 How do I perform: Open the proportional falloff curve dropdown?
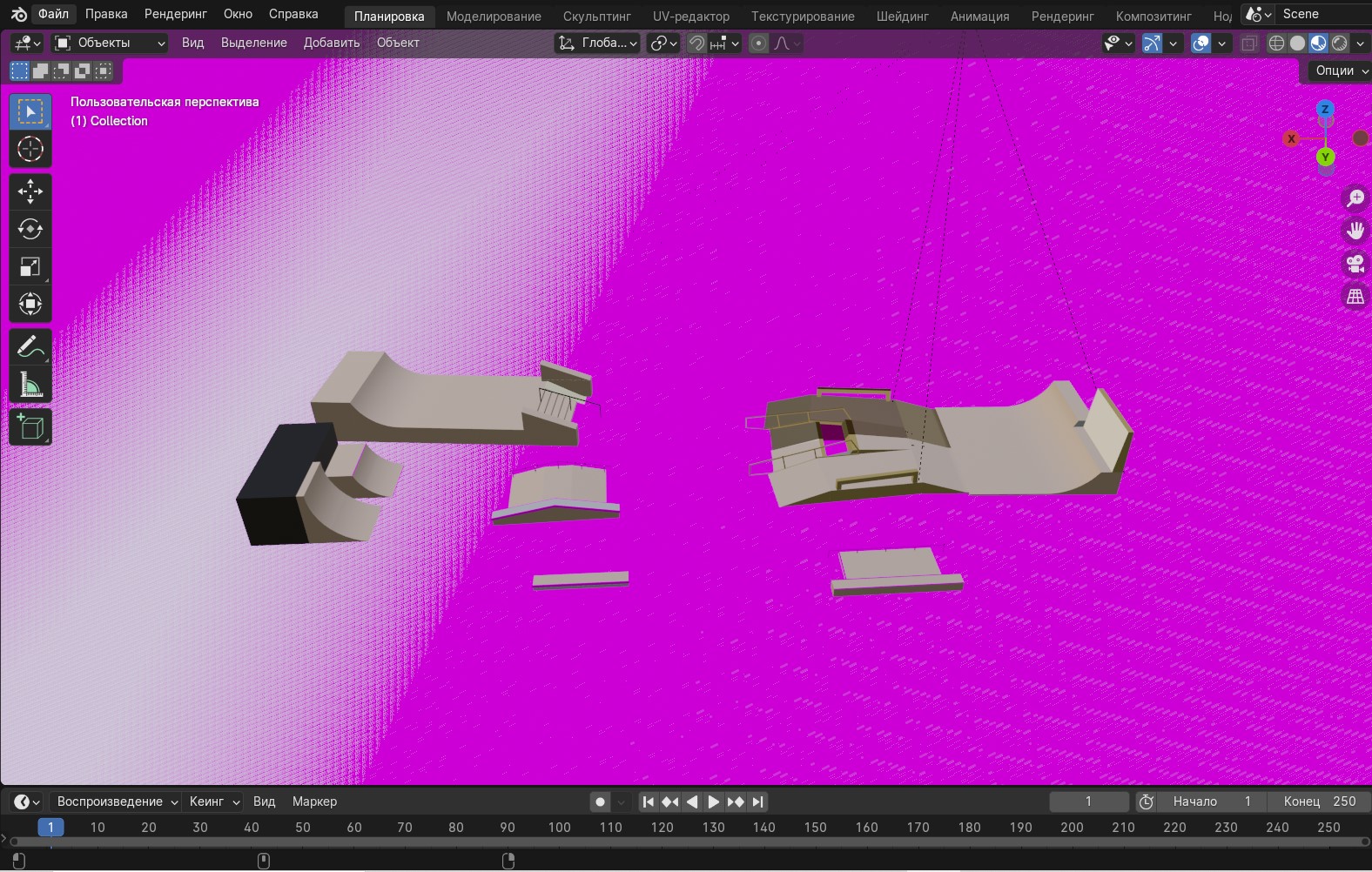pyautogui.click(x=787, y=43)
